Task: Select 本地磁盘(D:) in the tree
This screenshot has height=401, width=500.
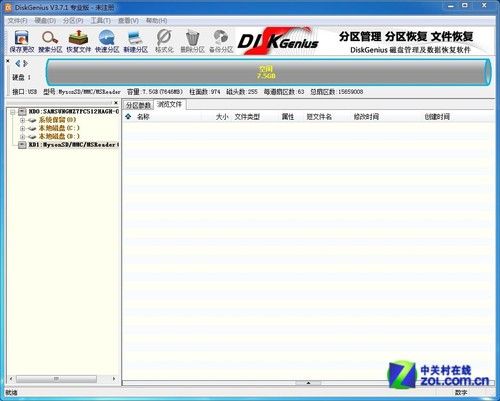Action: 59,136
